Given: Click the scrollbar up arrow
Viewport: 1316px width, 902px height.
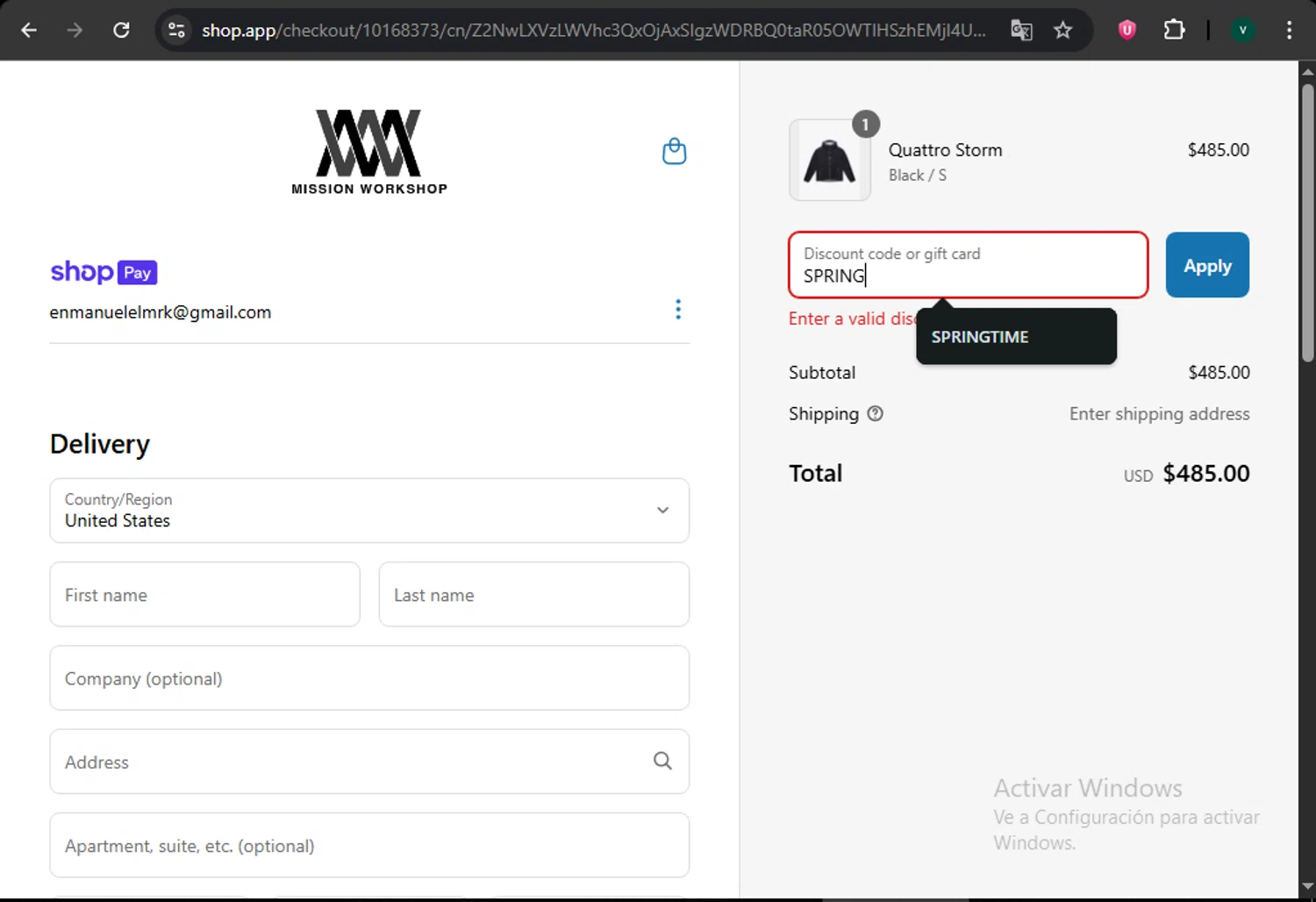Looking at the screenshot, I should click(x=1307, y=72).
